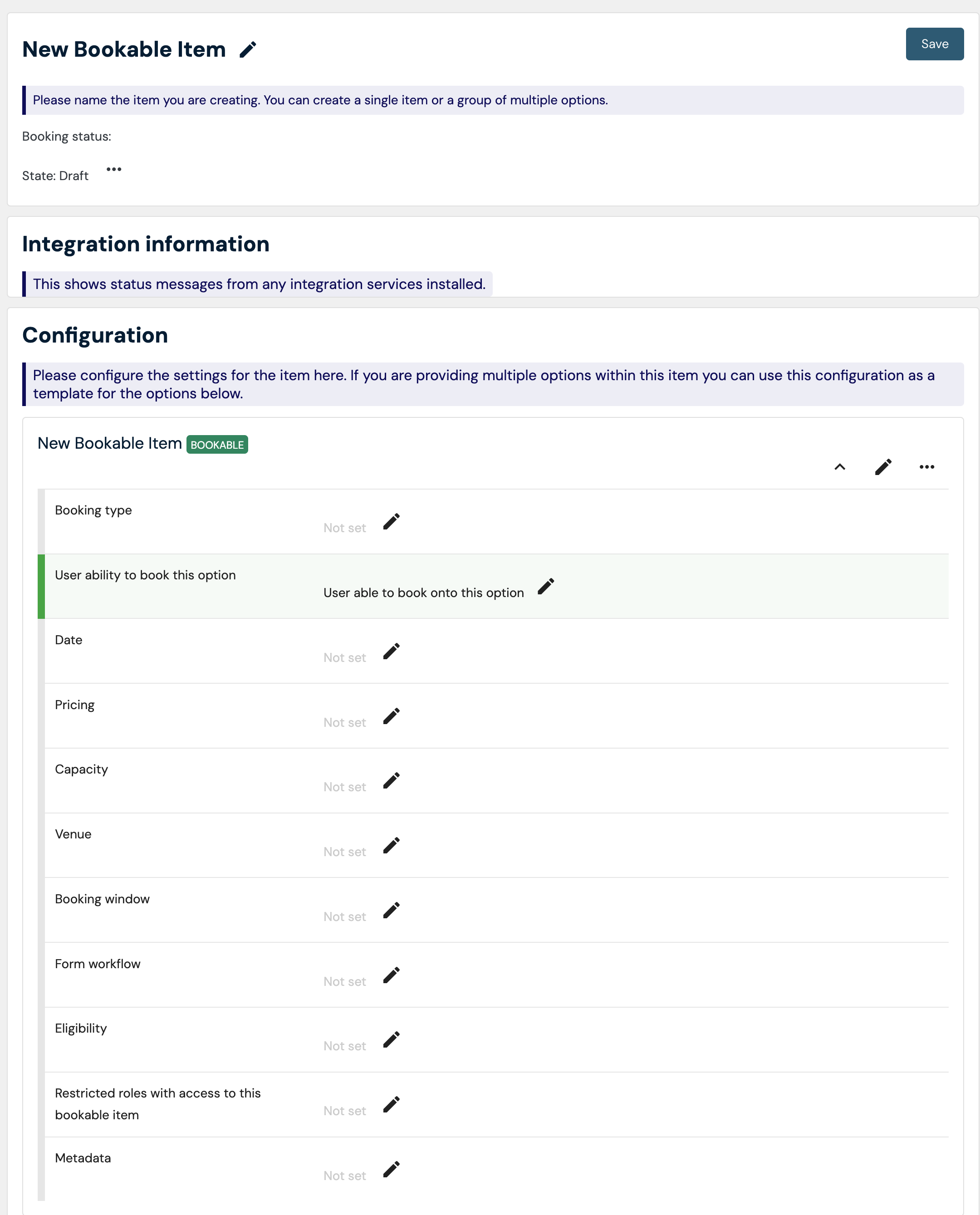
Task: Click the 'Eligibility' row label
Action: click(81, 1029)
